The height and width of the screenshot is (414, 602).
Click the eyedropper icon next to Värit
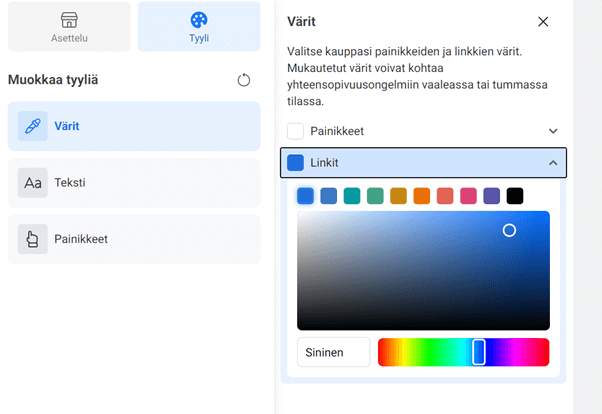(x=33, y=126)
